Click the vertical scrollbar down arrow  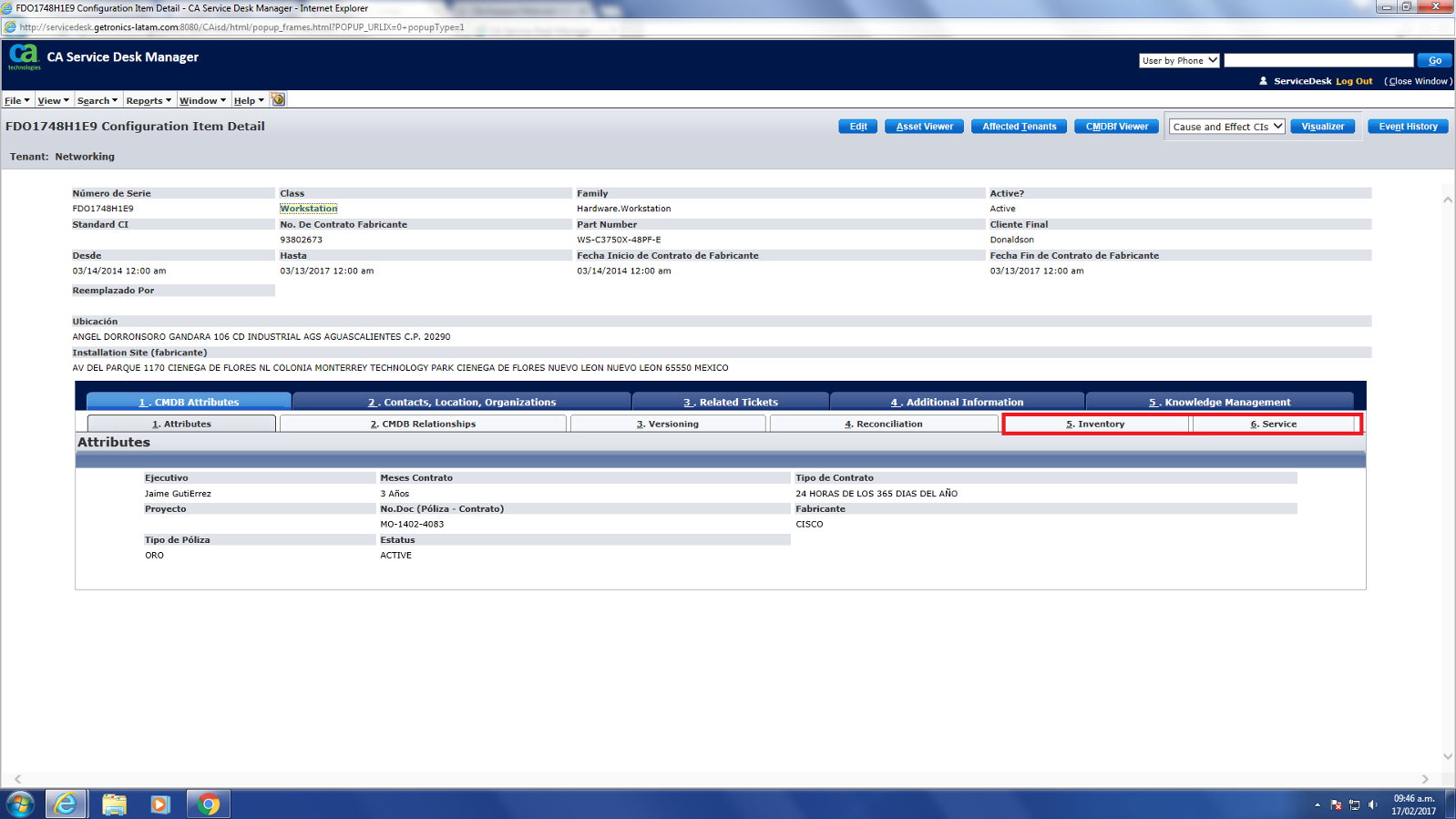point(1447,756)
